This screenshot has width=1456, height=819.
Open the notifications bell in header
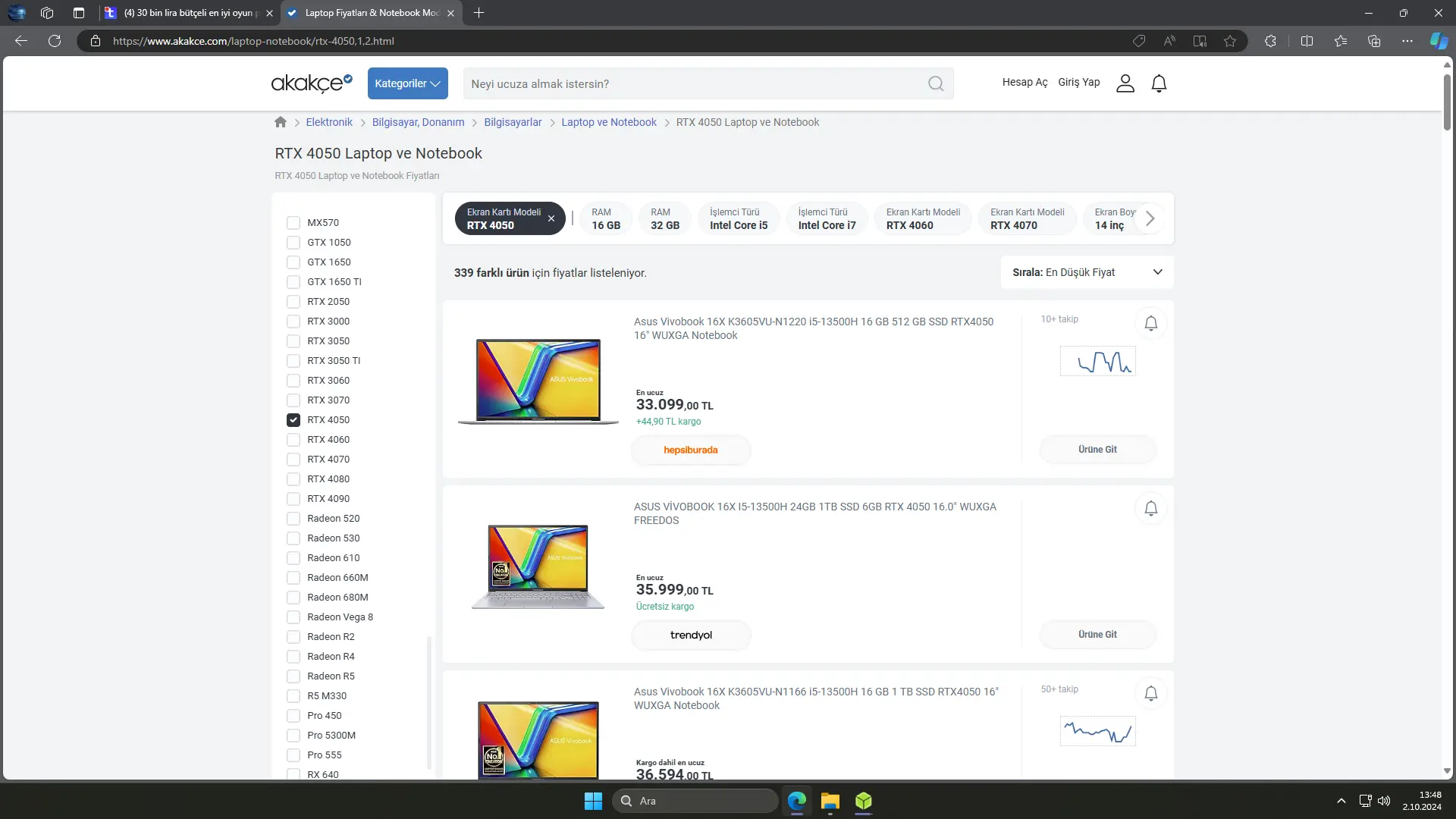coord(1159,83)
